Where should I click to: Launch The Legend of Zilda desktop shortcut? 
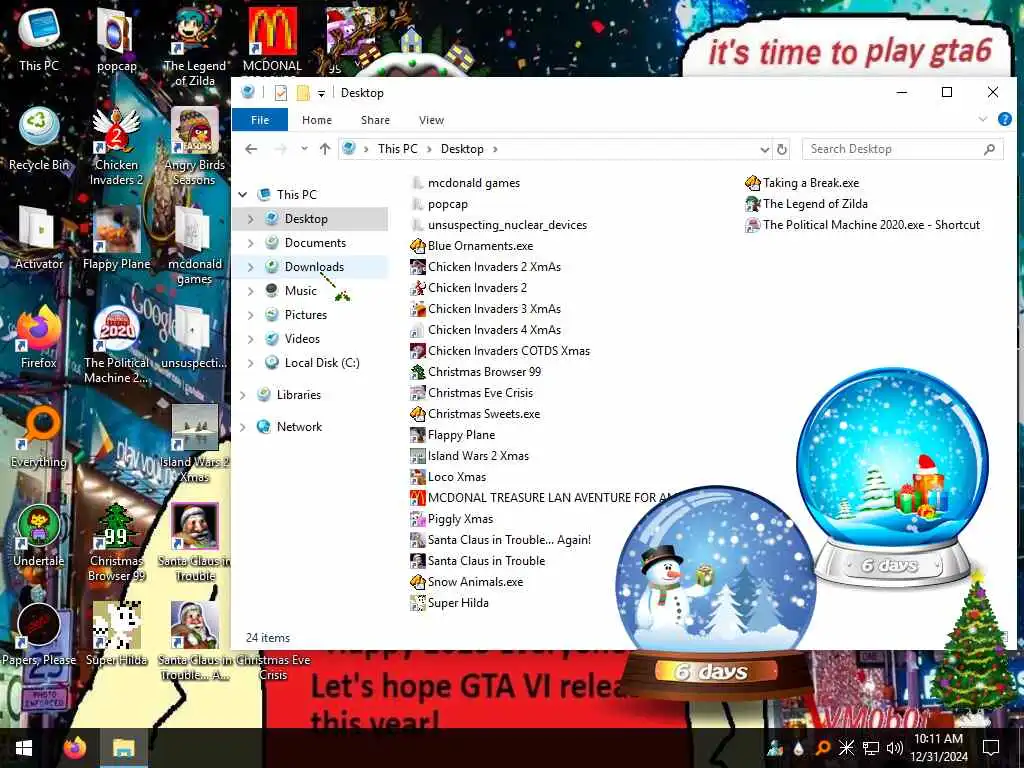pos(194,46)
